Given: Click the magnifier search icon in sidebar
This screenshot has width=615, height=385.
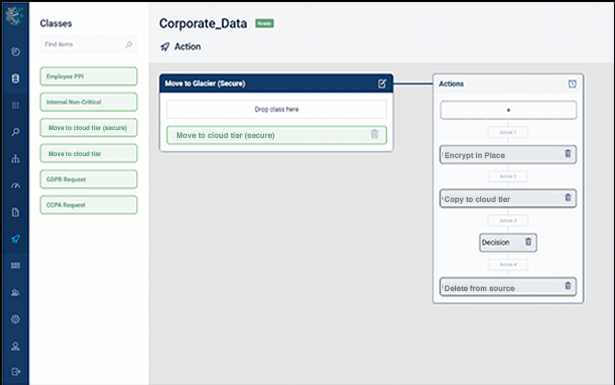Looking at the screenshot, I should point(15,132).
